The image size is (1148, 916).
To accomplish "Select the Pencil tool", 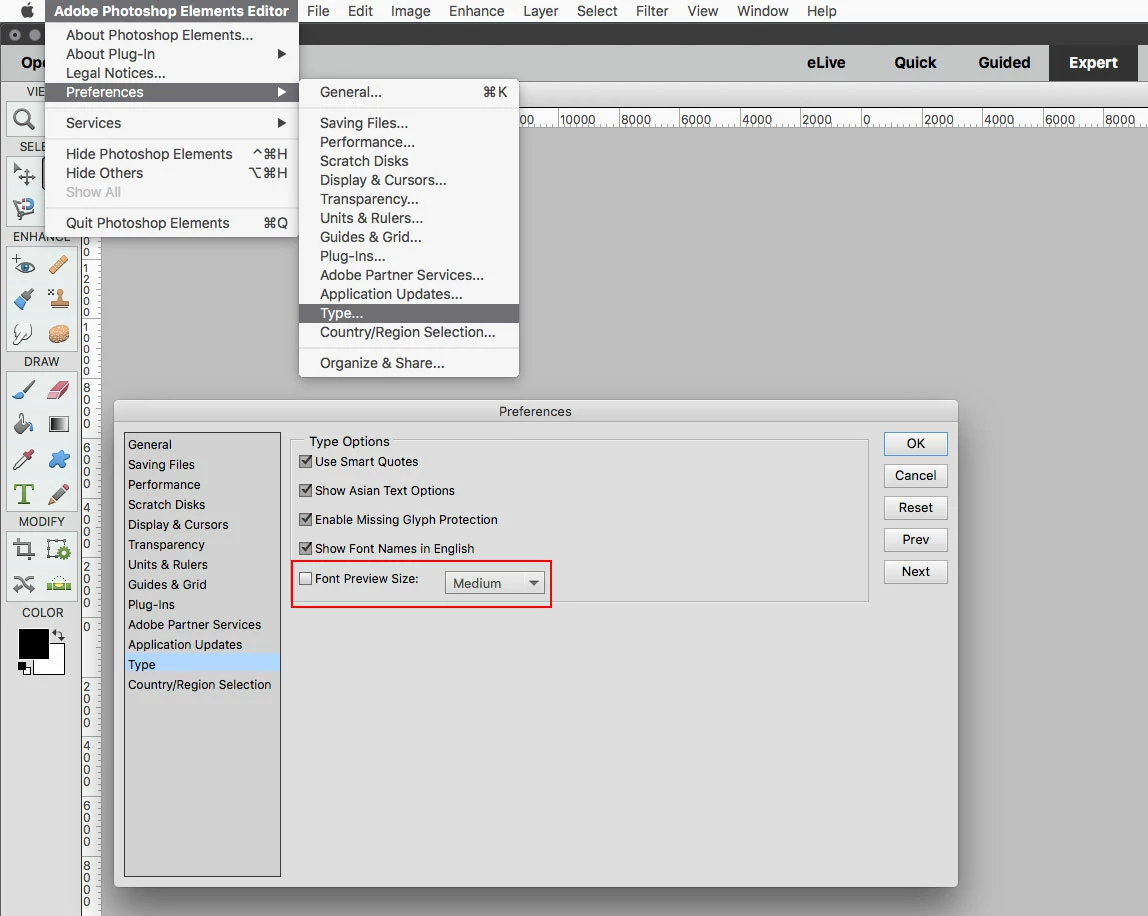I will tap(59, 494).
